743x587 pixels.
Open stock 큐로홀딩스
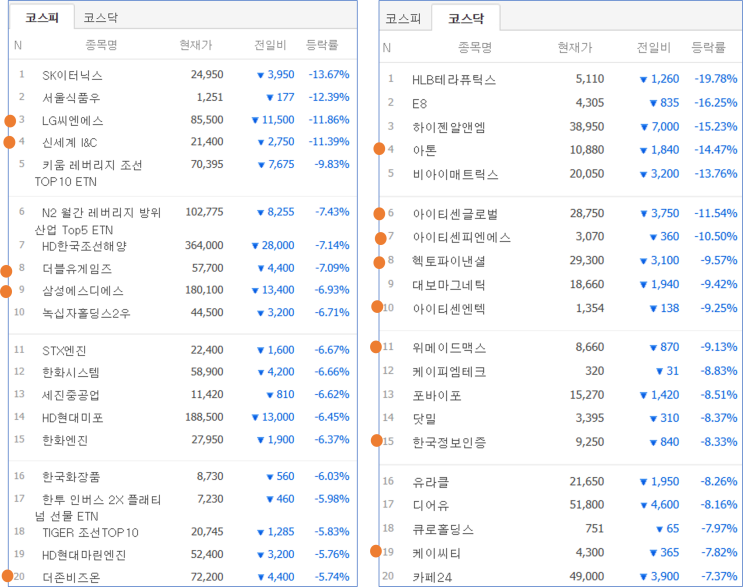tap(443, 529)
